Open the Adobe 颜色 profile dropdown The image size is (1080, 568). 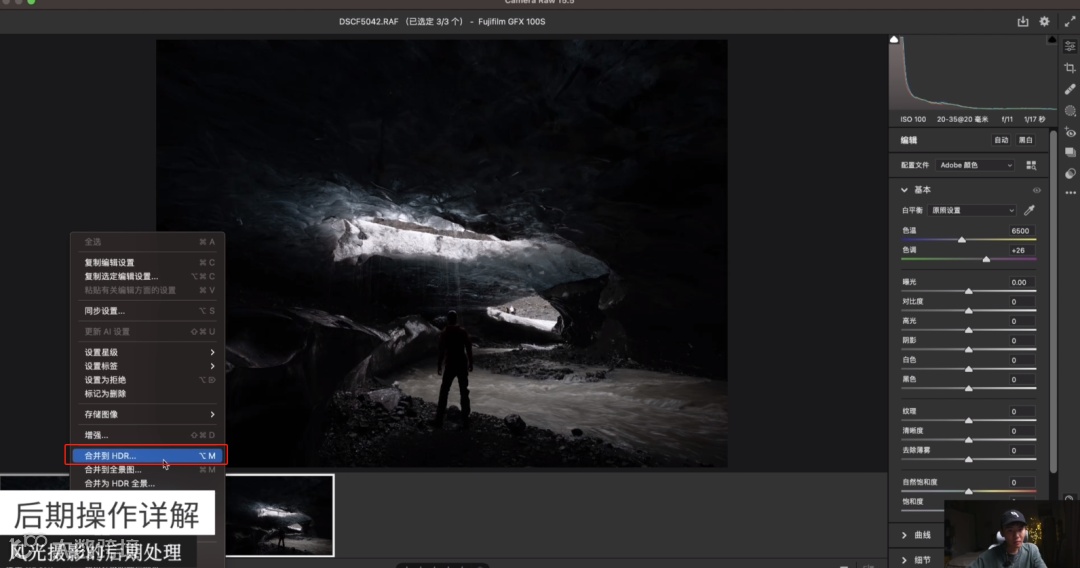click(975, 165)
